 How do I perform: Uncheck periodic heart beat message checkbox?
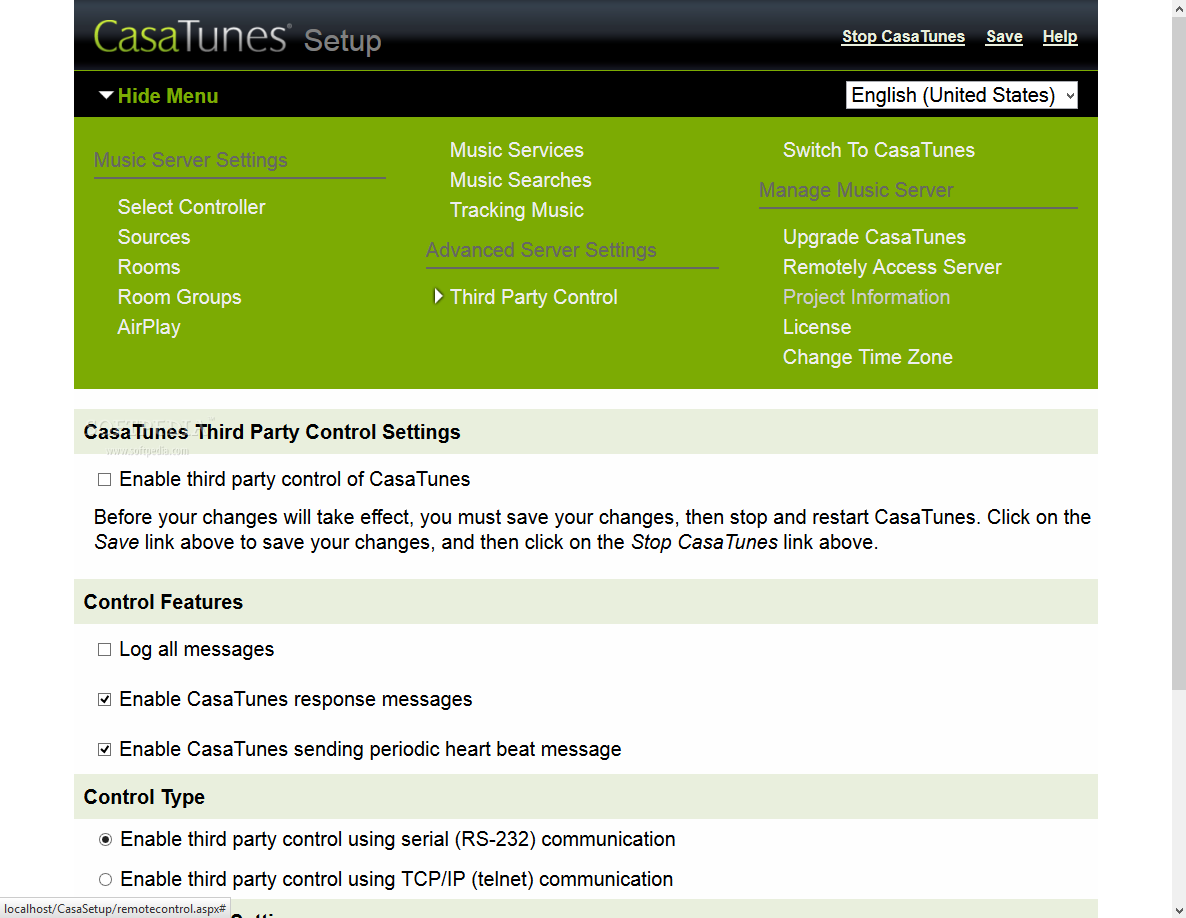104,749
